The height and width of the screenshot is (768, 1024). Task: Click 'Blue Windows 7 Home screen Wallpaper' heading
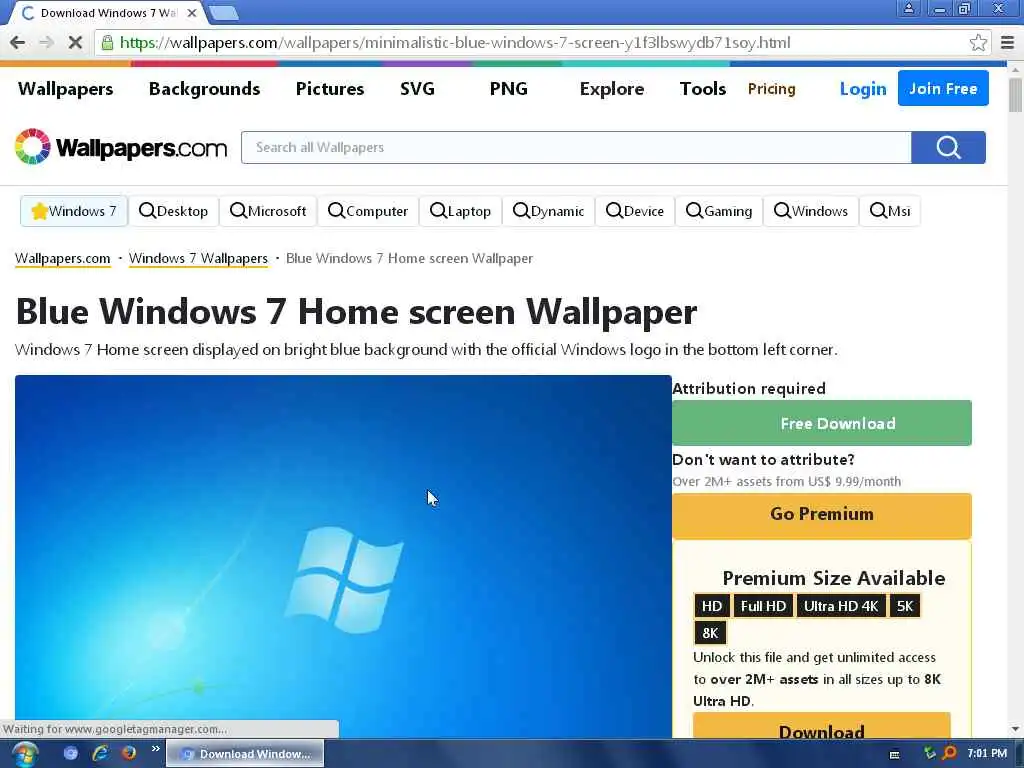click(356, 312)
